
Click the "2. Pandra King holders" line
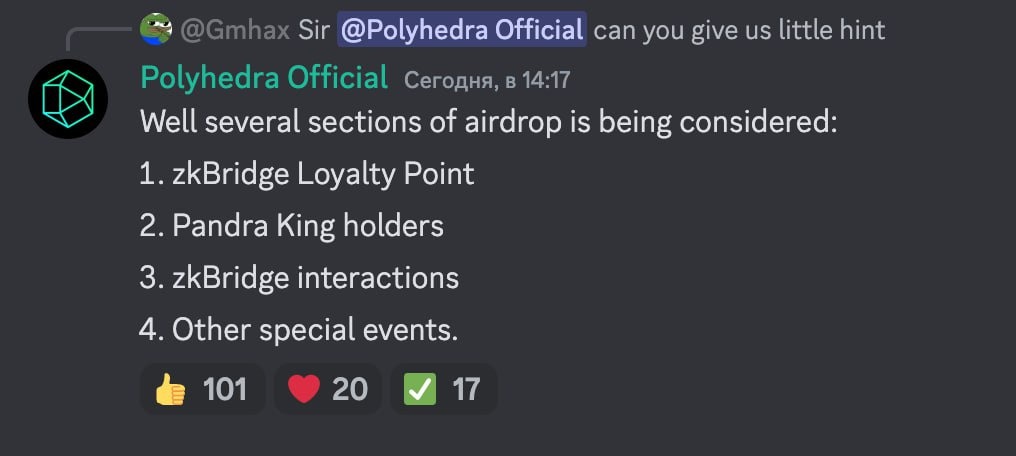(x=291, y=226)
